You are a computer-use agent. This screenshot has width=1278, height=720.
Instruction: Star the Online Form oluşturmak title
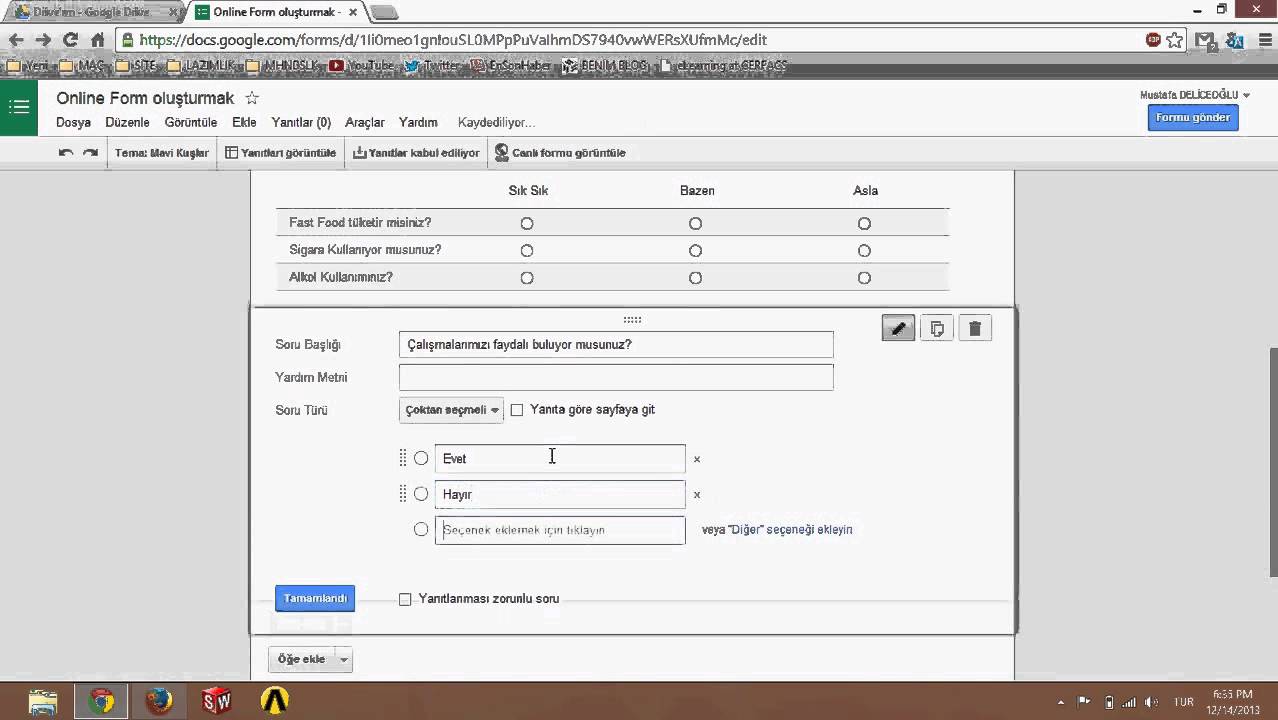[x=252, y=98]
